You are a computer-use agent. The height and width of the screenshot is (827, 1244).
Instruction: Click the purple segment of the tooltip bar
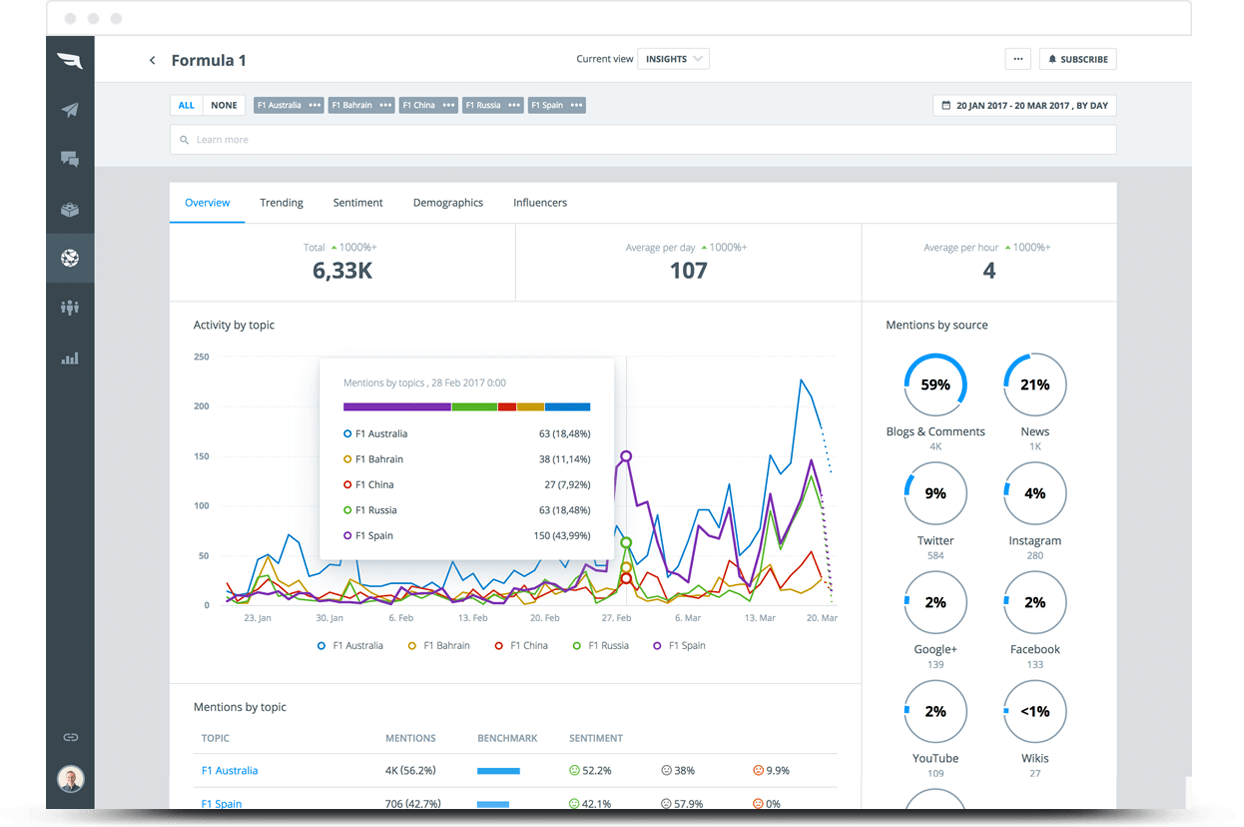point(397,407)
